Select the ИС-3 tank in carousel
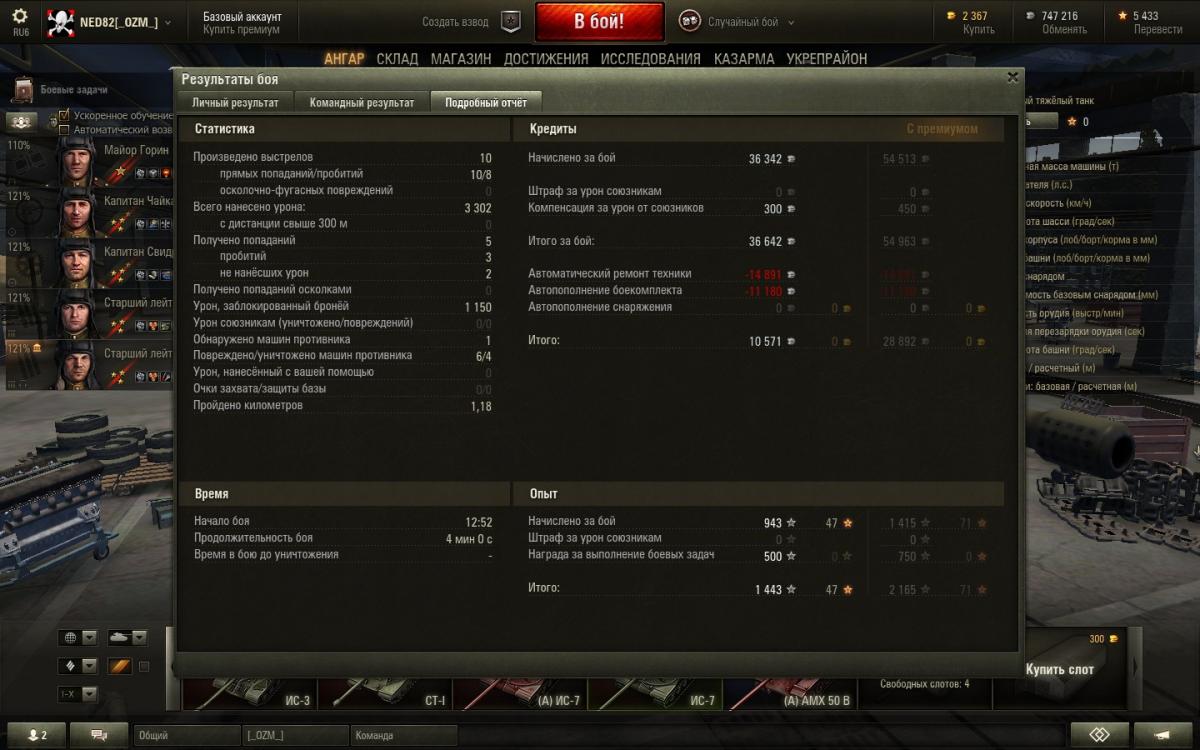The height and width of the screenshot is (750, 1200). (x=247, y=691)
